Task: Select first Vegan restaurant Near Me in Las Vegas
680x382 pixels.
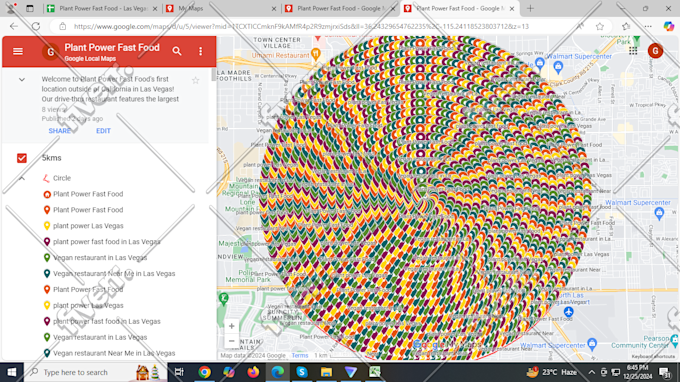Action: pyautogui.click(x=114, y=274)
